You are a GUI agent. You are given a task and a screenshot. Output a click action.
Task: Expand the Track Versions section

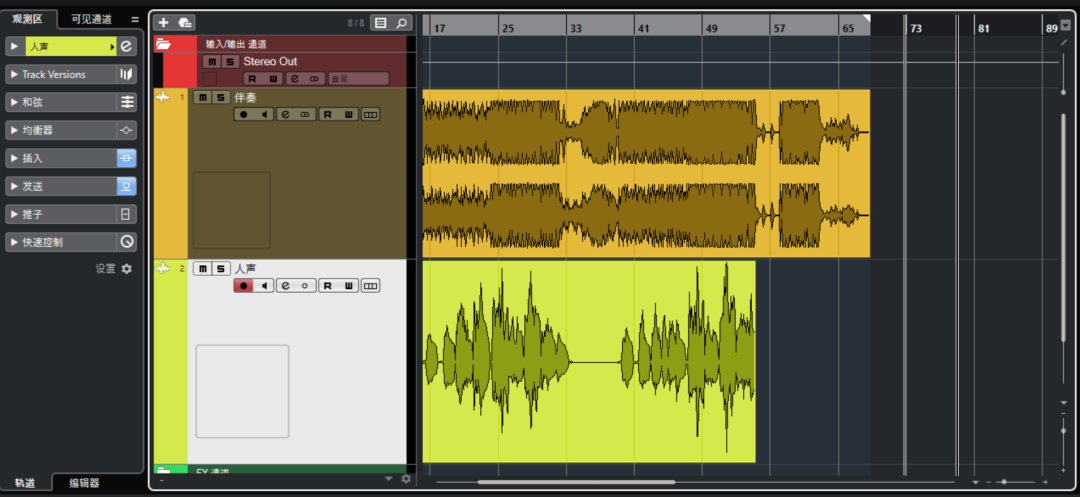(x=14, y=74)
